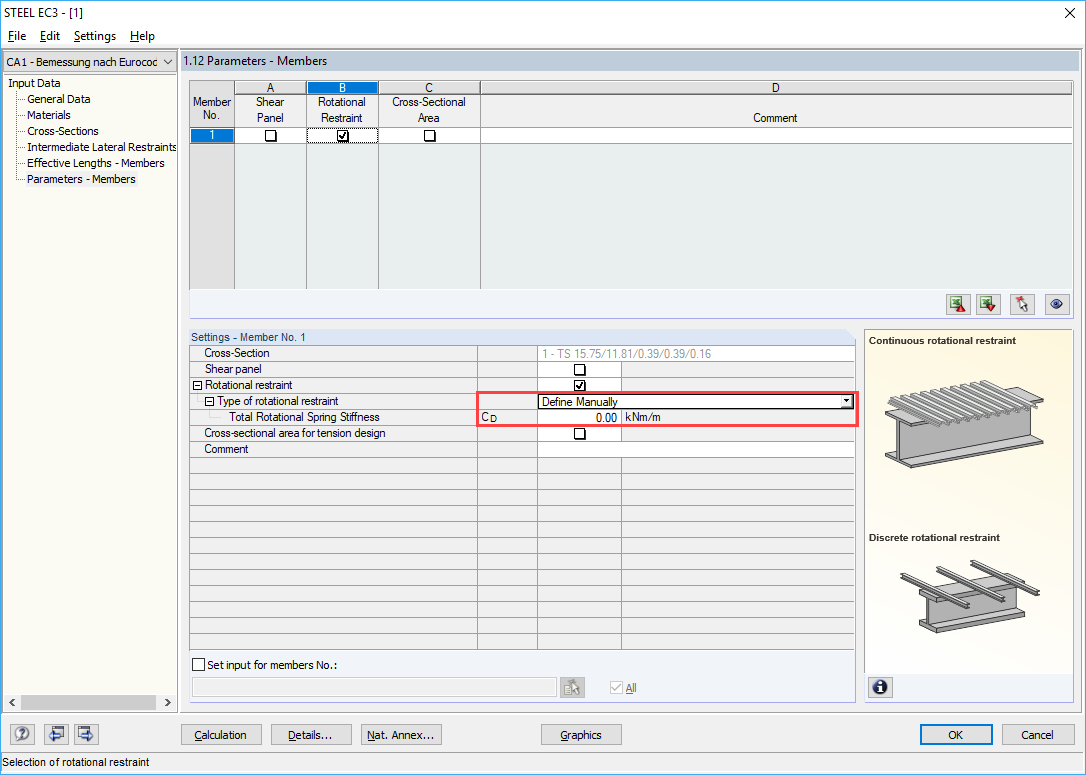Import table data from Excel
This screenshot has width=1086, height=775.
pos(957,304)
